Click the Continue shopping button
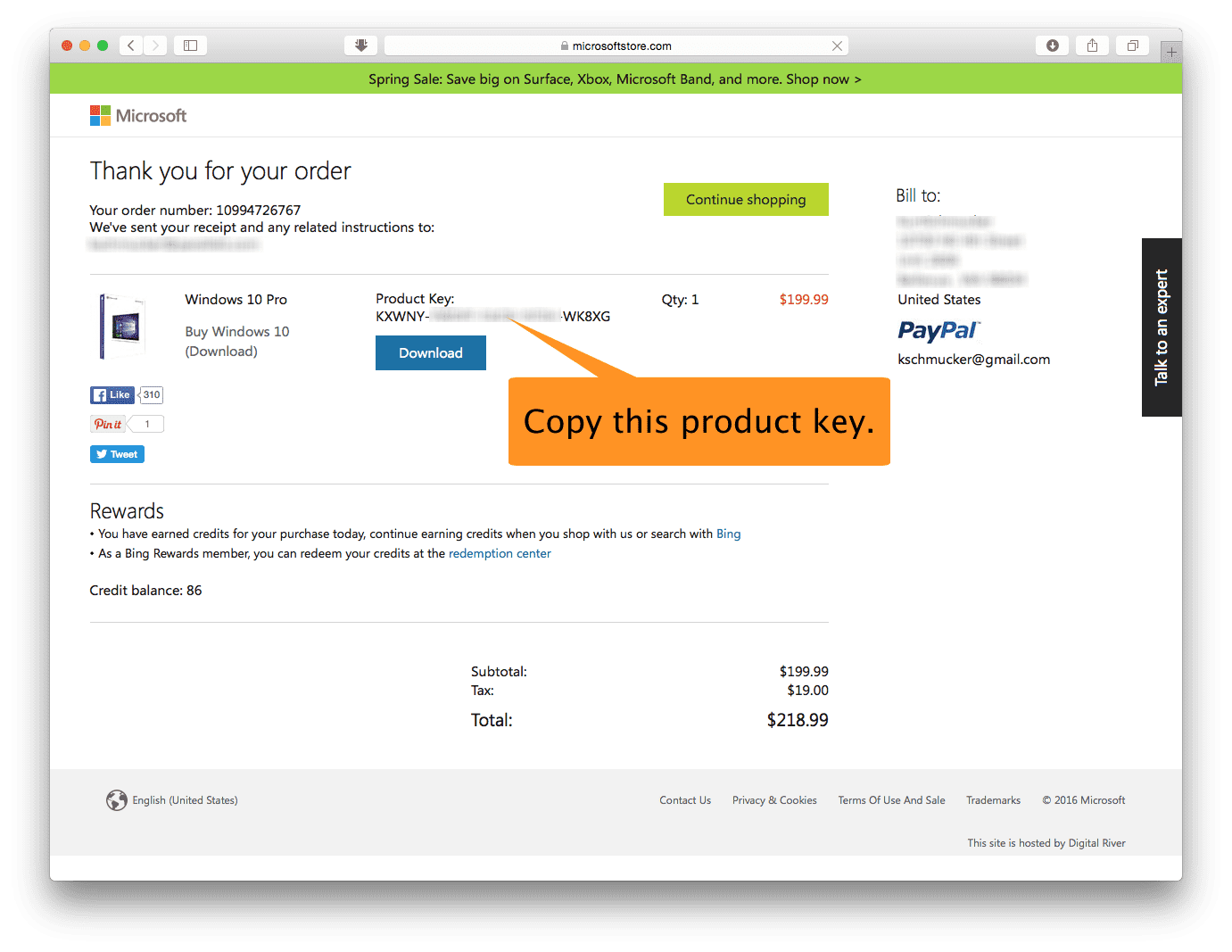The width and height of the screenshot is (1232, 952). pyautogui.click(x=746, y=200)
